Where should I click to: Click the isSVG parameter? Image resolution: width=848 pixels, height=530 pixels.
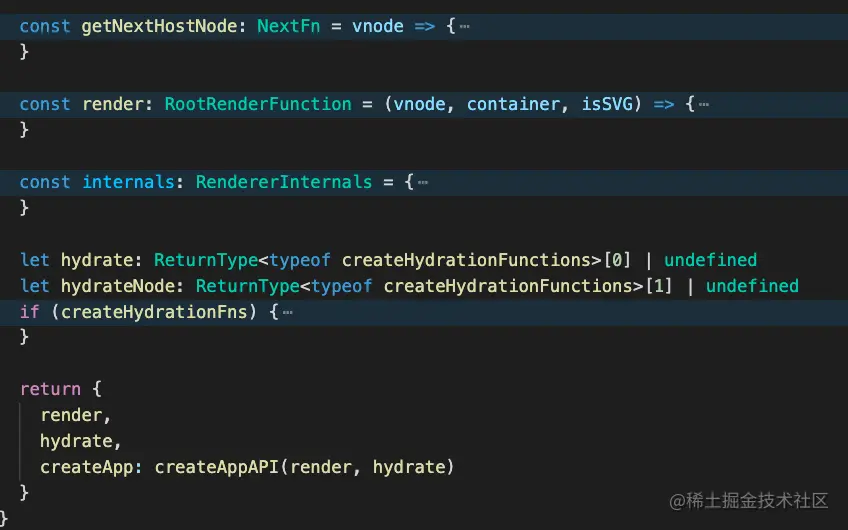[607, 104]
